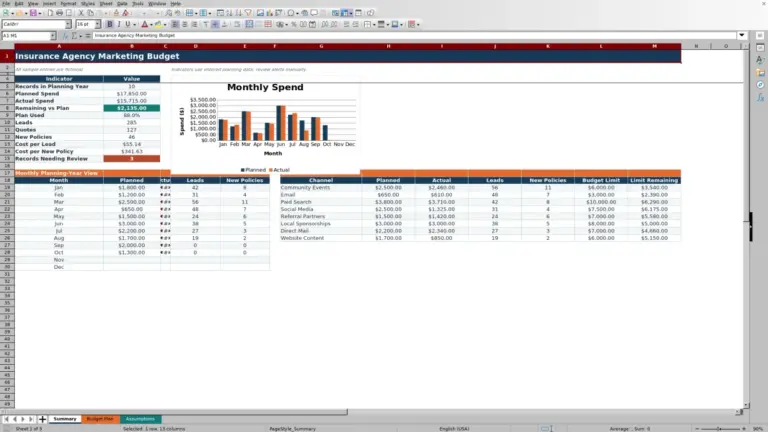This screenshot has height=432, width=768.
Task: Click the Sort Ascending icon
Action: 229,13
